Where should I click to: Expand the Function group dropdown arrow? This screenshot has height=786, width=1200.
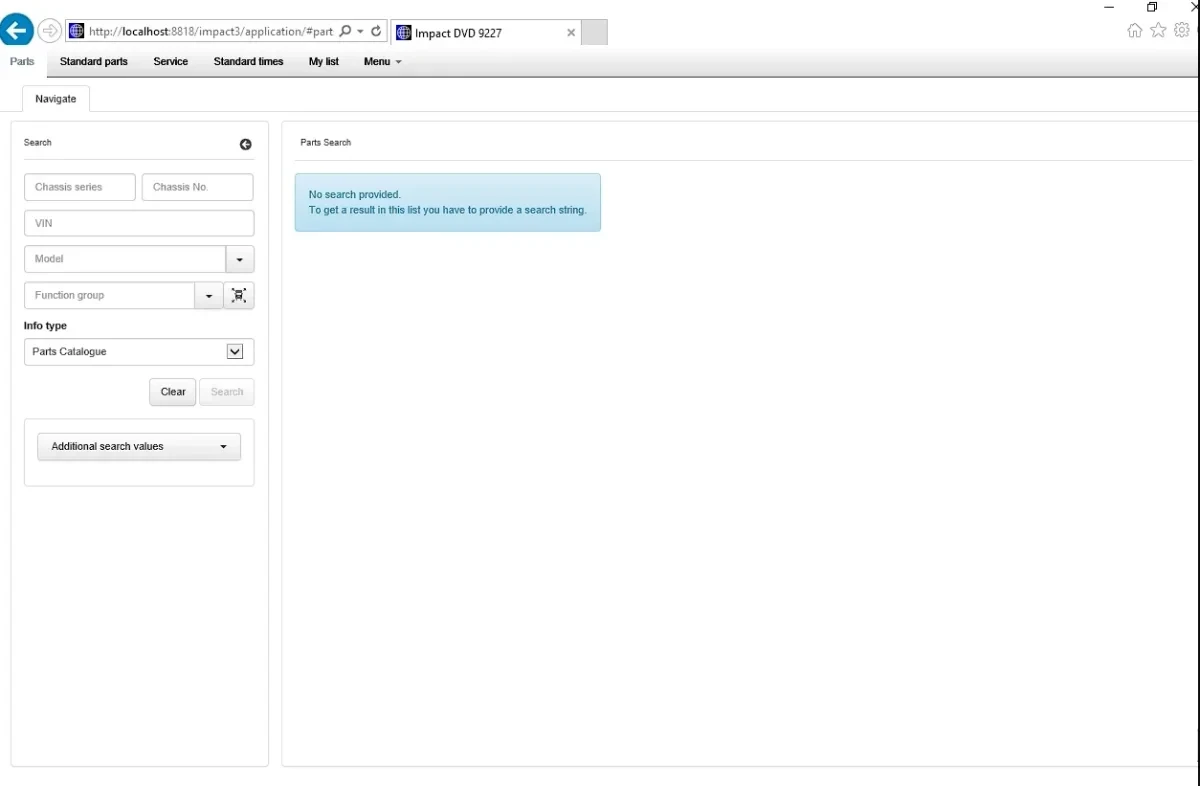tap(209, 295)
